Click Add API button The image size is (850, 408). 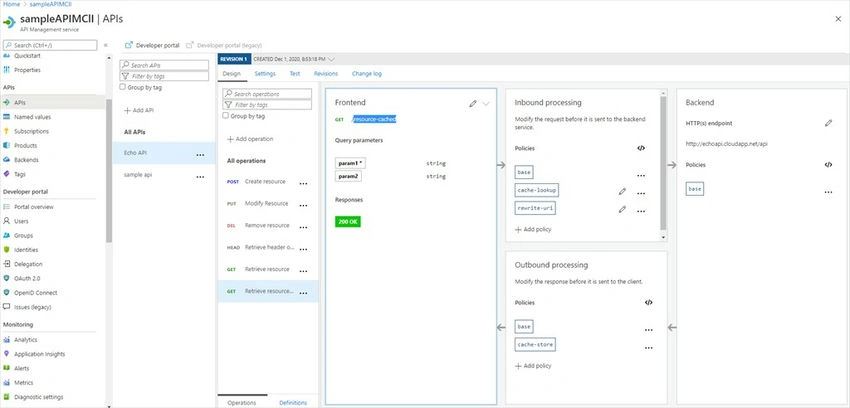point(139,110)
